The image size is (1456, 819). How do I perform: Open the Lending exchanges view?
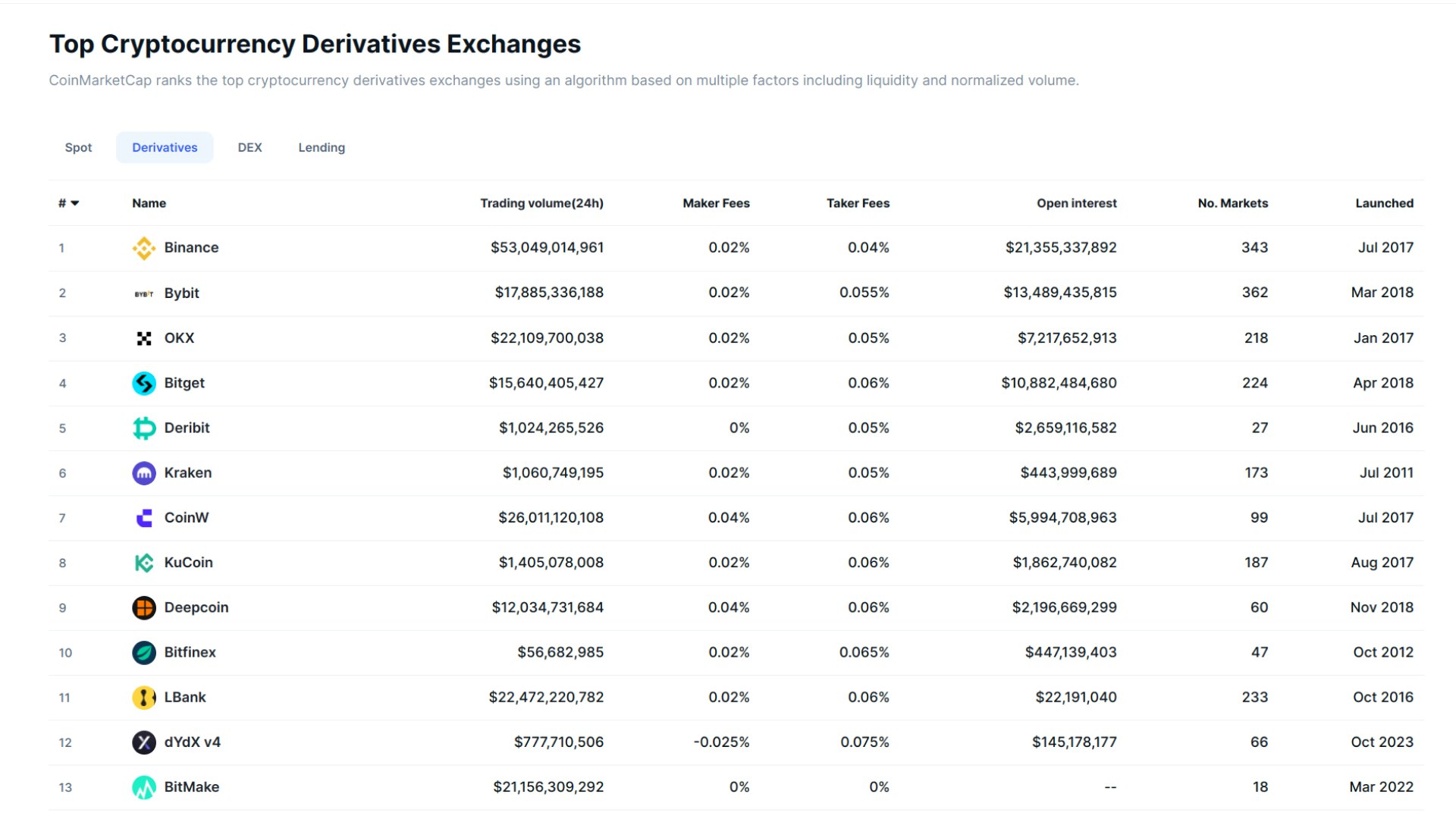click(321, 147)
